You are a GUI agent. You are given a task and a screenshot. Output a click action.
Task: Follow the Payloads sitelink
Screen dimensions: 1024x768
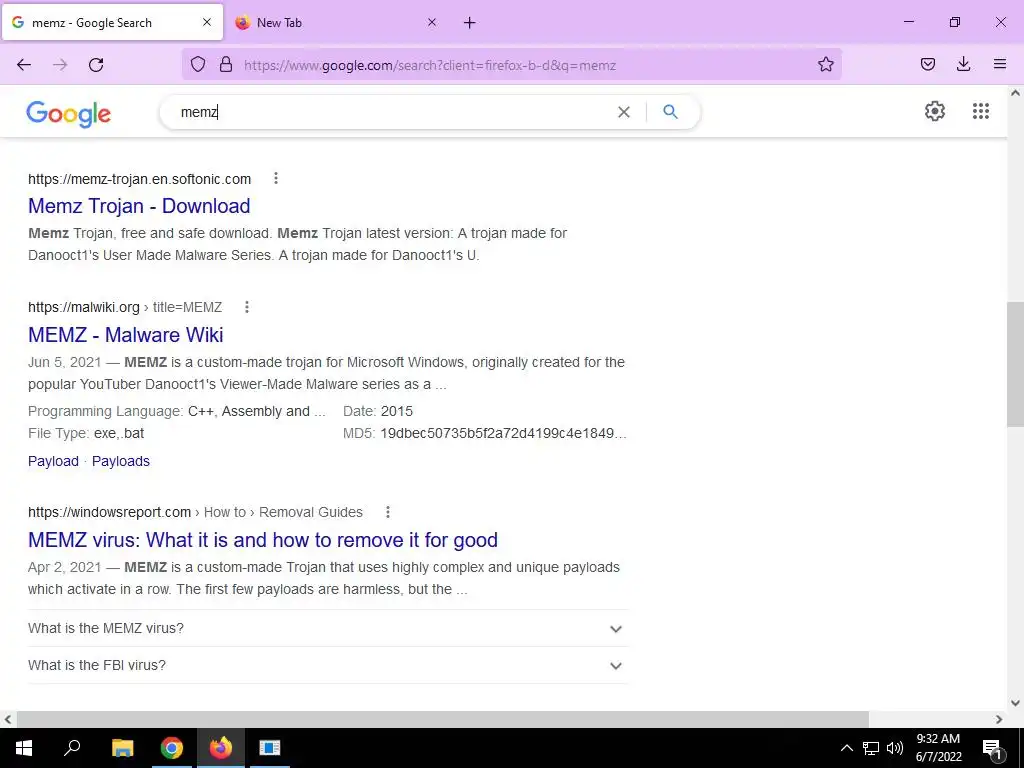point(121,461)
